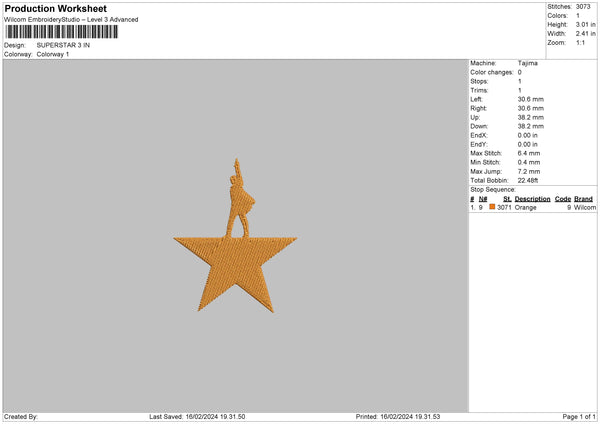Click the Left value 30.6 mm

click(531, 99)
